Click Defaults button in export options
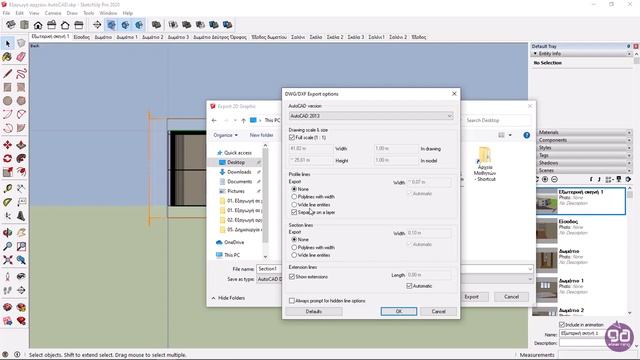Image resolution: width=640 pixels, height=360 pixels. click(313, 311)
